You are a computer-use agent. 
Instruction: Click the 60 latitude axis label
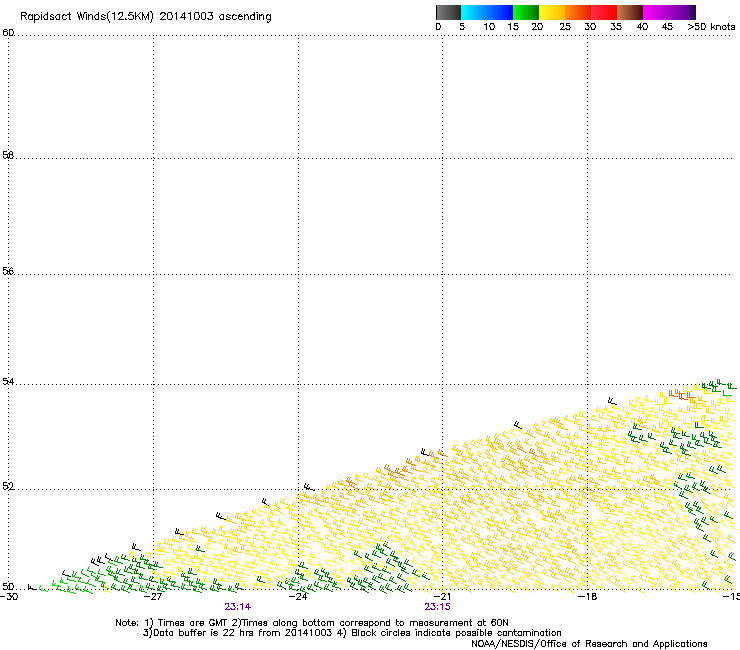8,33
